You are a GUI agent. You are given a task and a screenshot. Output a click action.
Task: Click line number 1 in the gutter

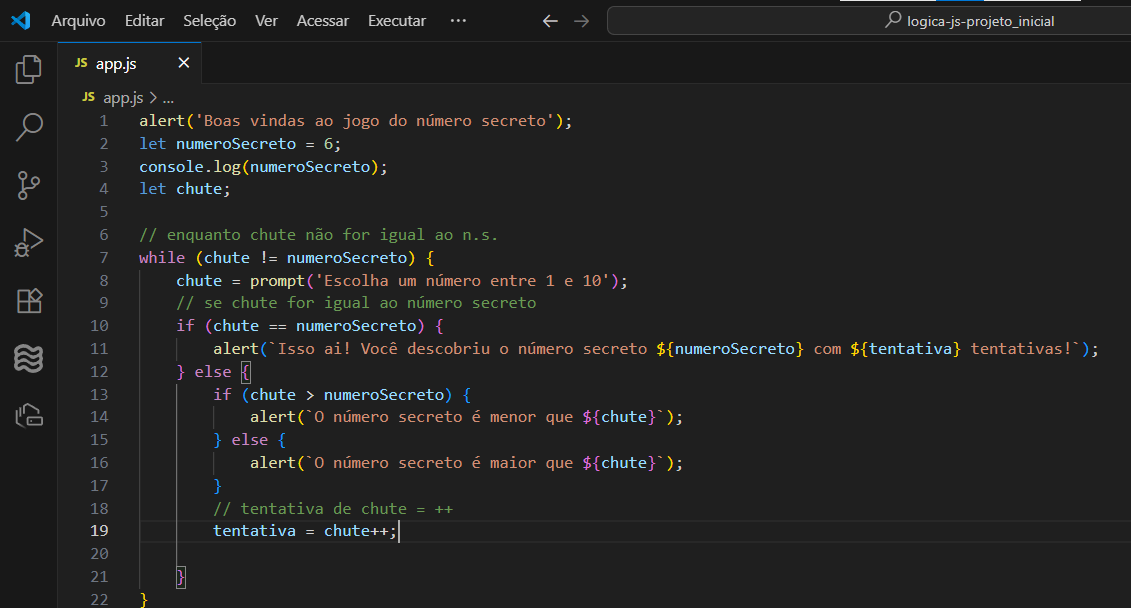104,120
